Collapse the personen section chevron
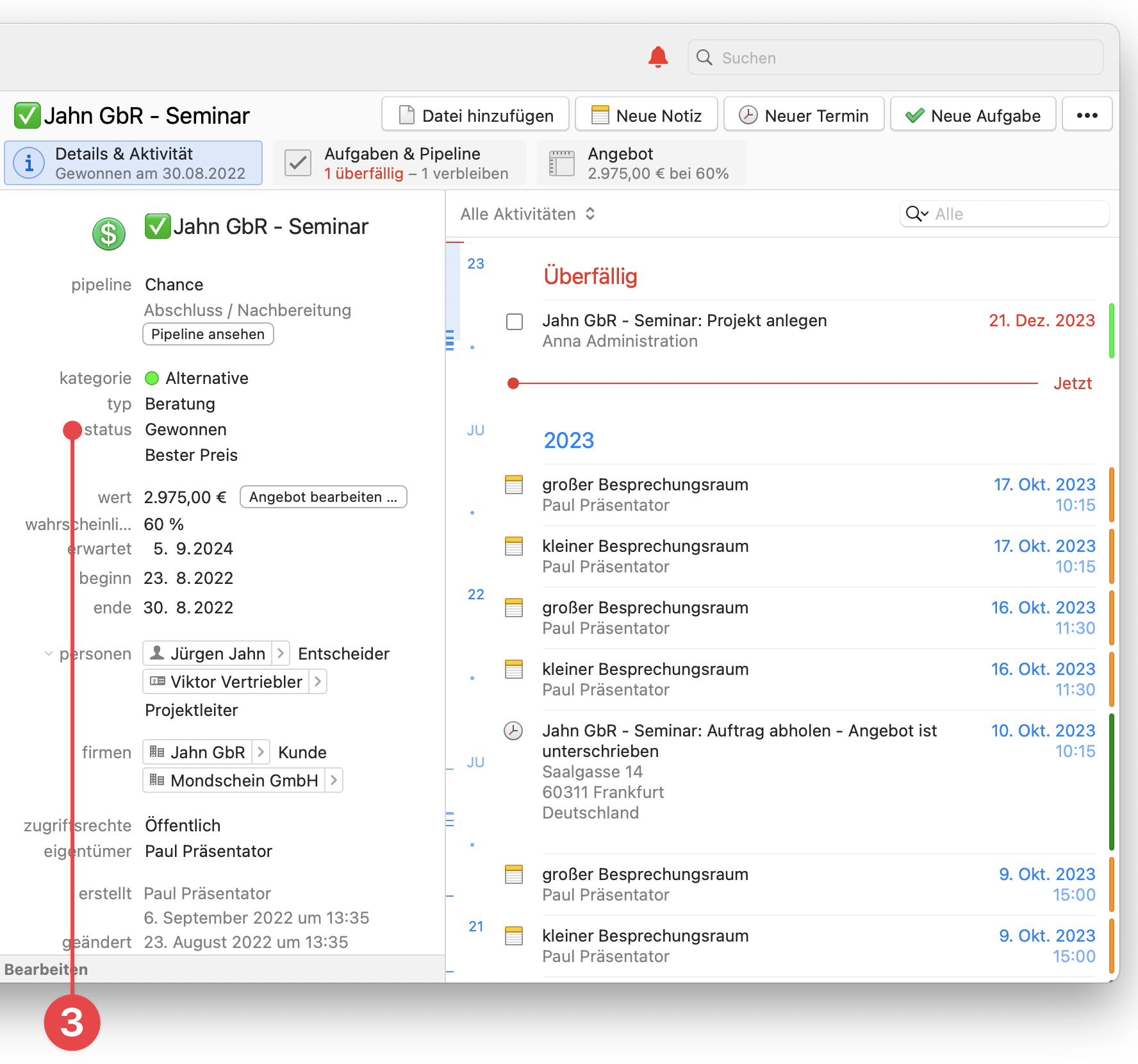Screen dimensions: 1138x1064 click(49, 654)
